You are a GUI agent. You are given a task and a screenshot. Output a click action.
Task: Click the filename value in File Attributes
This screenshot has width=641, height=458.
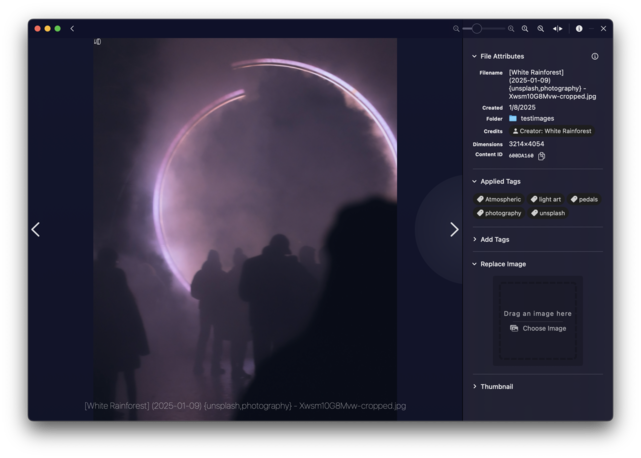(x=552, y=84)
